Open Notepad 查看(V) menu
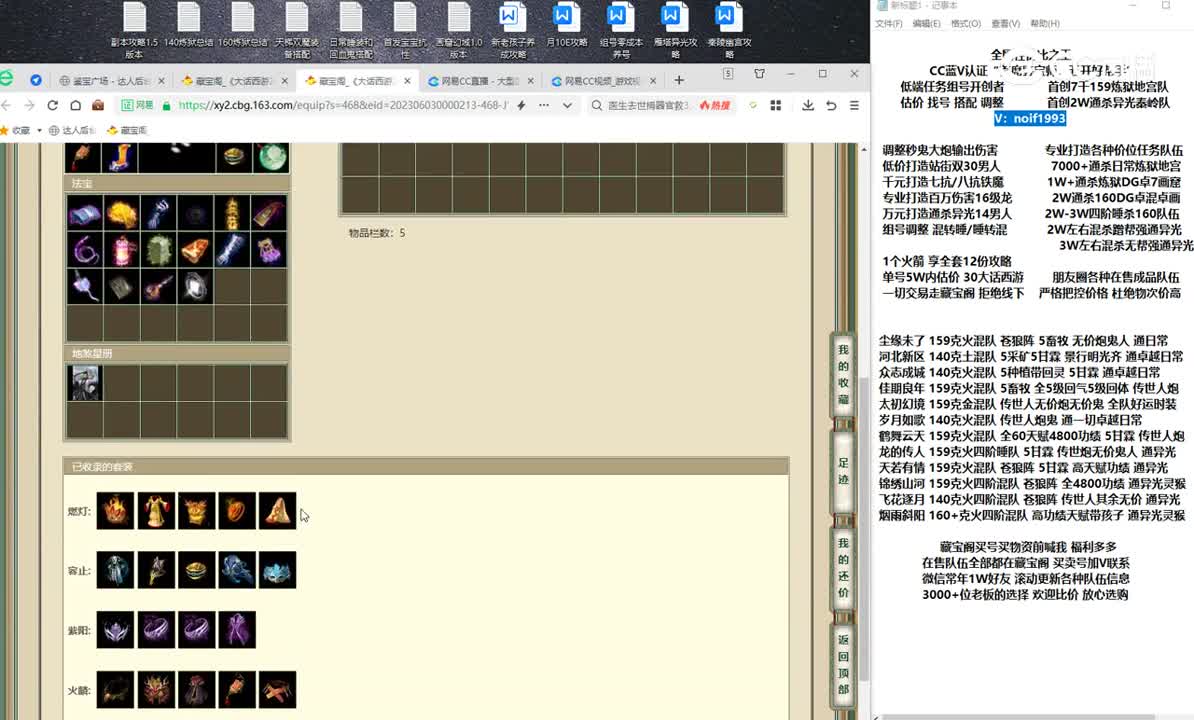 coord(1005,24)
